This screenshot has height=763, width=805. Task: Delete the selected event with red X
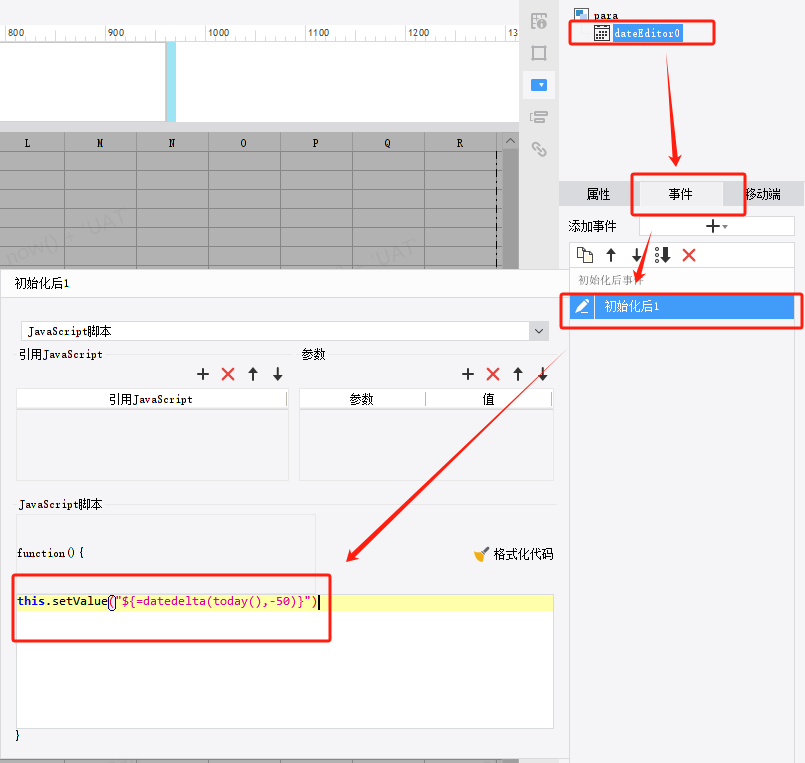tap(689, 255)
